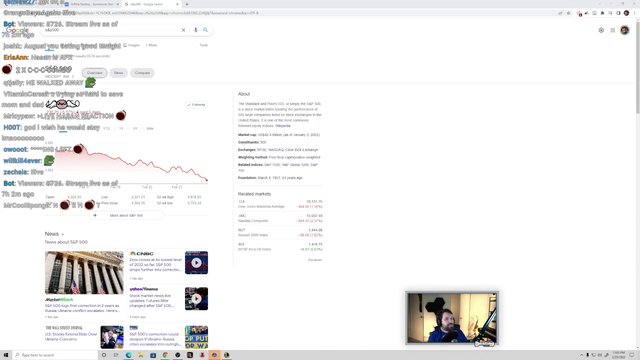Viewport: 640px width, 360px height.
Task: Open a new browser tab
Action: point(187,4)
